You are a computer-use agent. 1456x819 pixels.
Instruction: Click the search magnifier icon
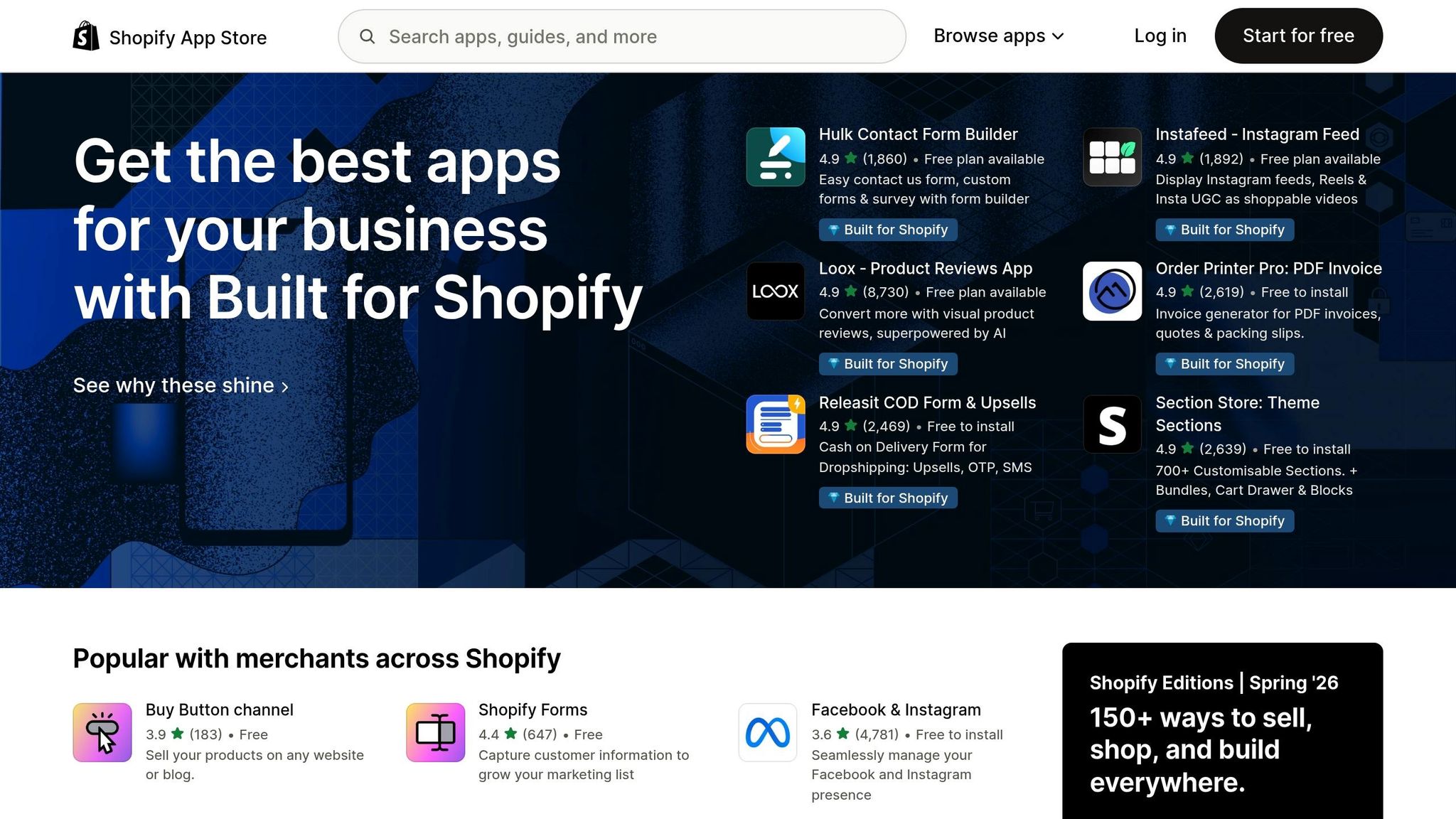367,36
